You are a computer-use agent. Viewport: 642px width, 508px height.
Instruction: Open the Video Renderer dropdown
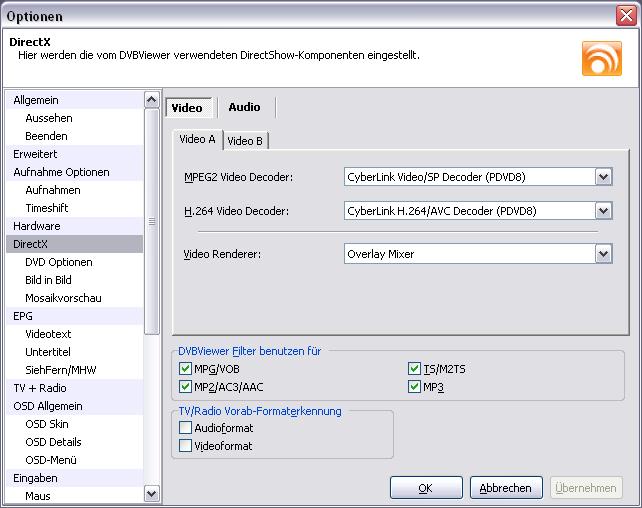click(x=602, y=254)
